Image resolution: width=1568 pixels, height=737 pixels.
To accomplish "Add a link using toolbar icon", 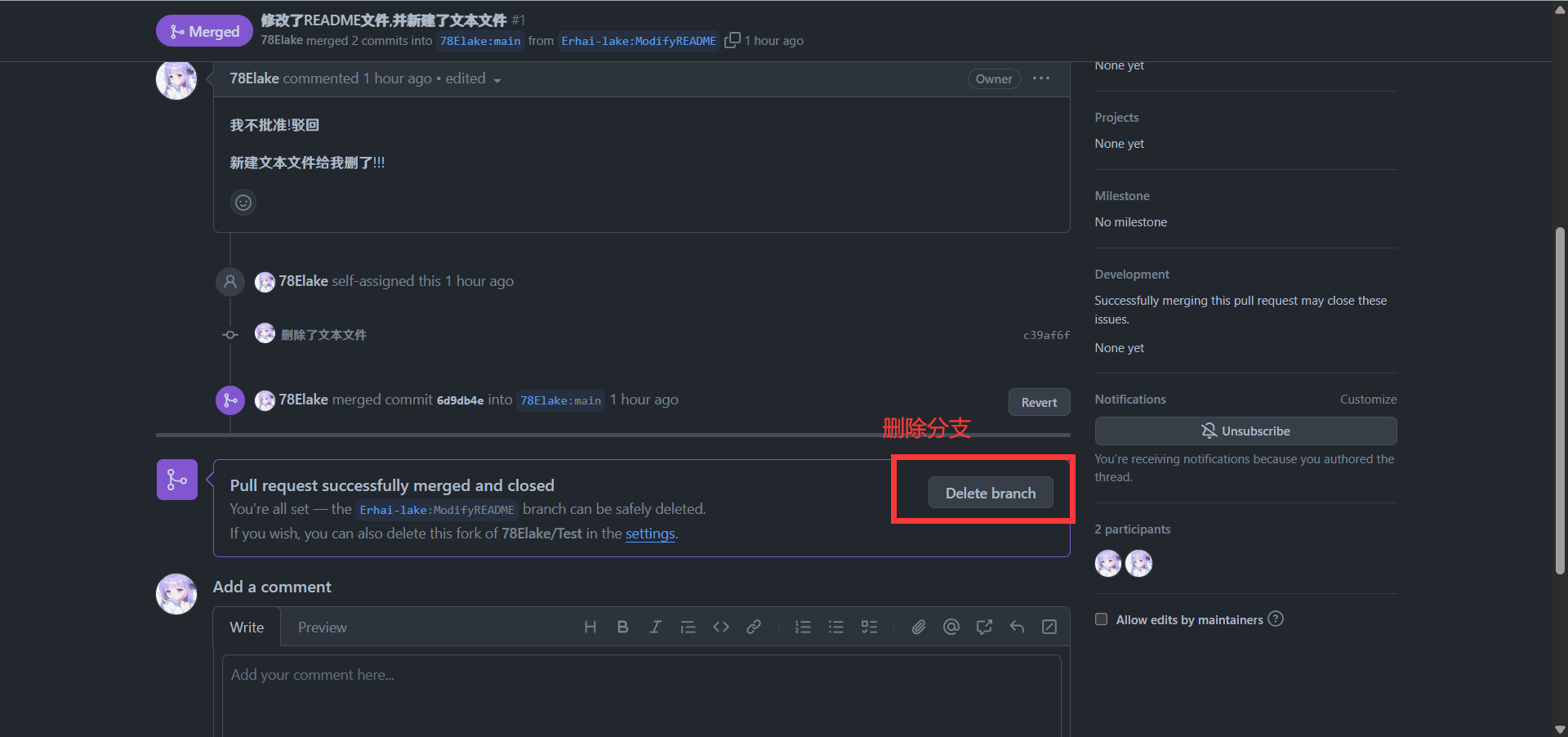I will click(753, 627).
